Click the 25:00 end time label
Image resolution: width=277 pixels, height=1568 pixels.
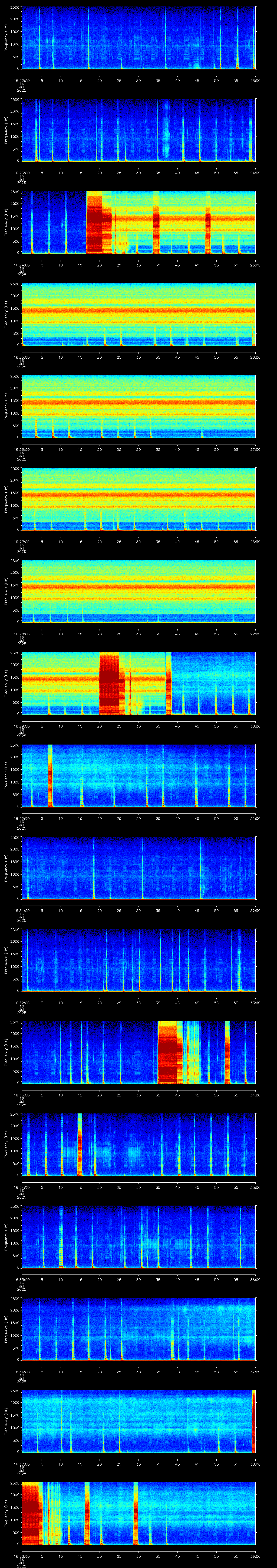tap(256, 265)
